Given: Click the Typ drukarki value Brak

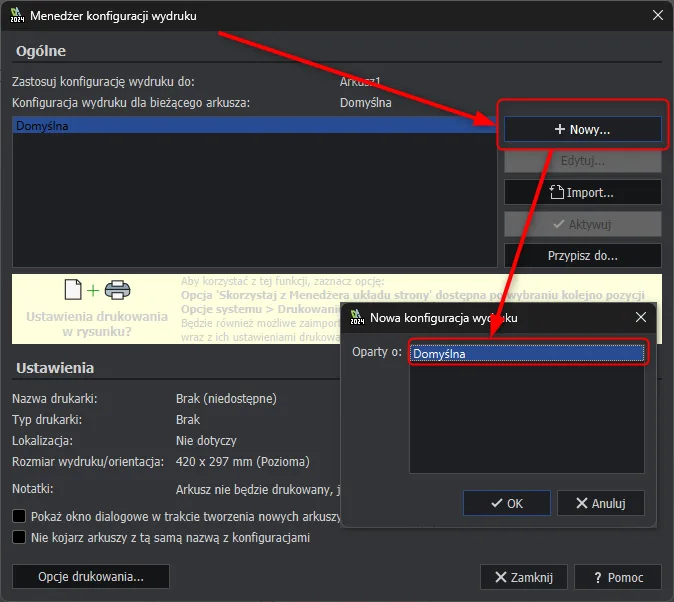Looking at the screenshot, I should point(188,420).
